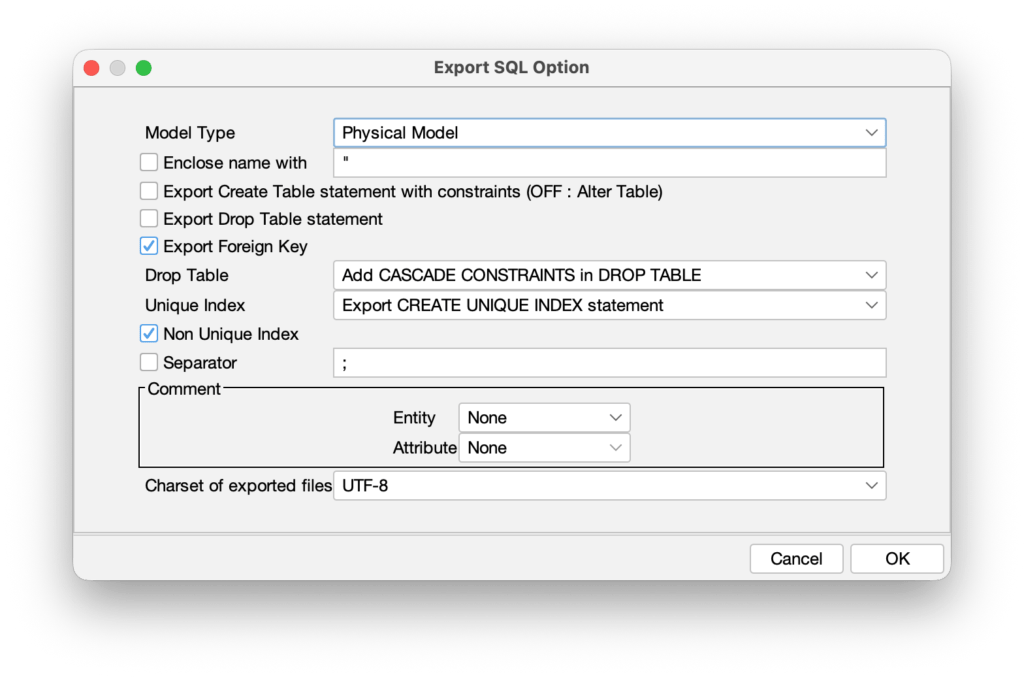Open the Unique Index dropdown
1024x677 pixels.
click(x=609, y=305)
